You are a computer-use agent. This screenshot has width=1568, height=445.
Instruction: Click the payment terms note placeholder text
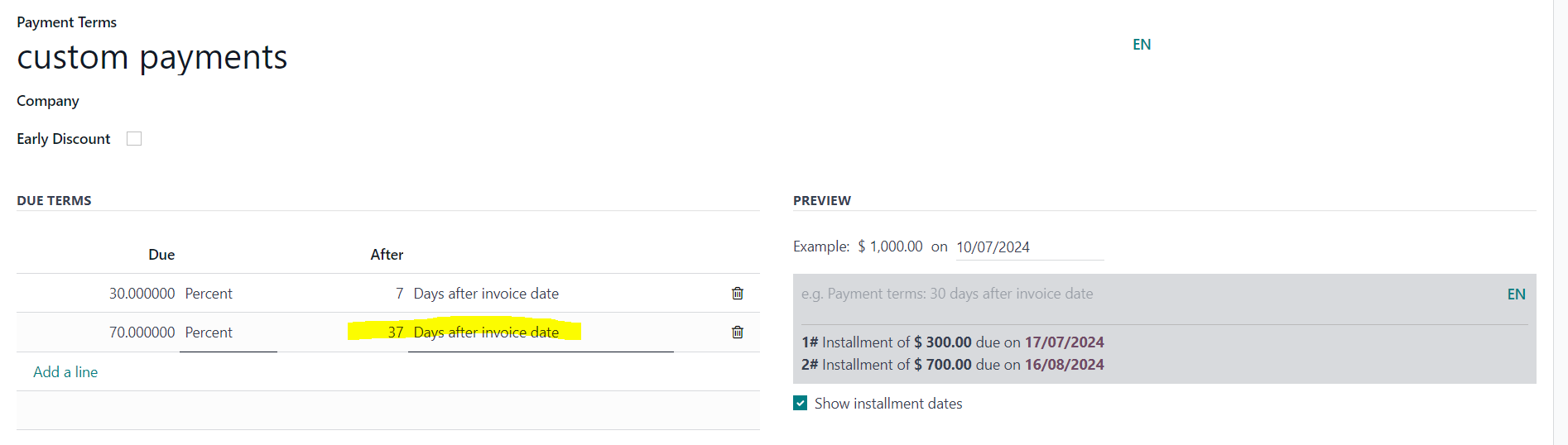946,294
